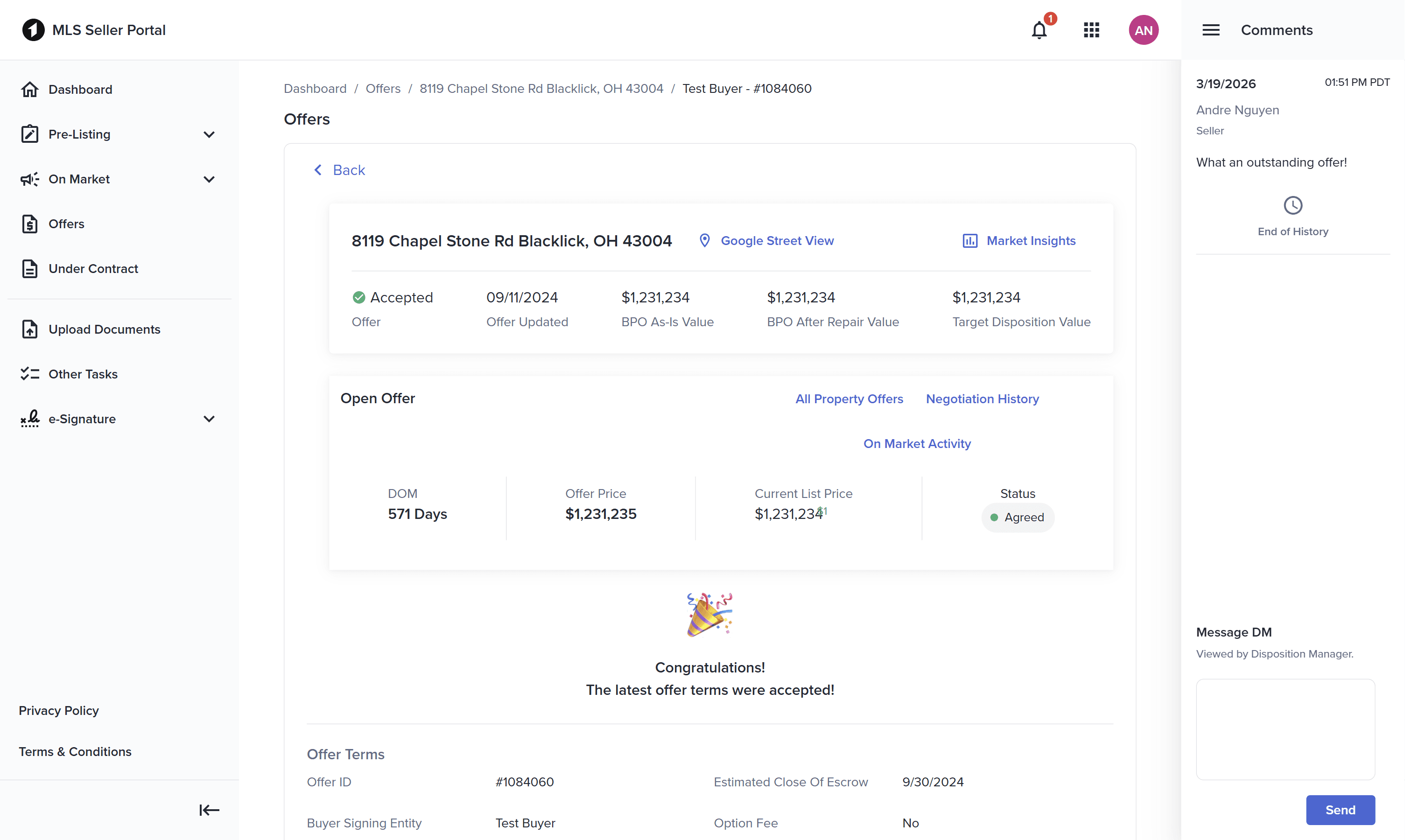1405x840 pixels.
Task: Click the Send button
Action: (1340, 810)
